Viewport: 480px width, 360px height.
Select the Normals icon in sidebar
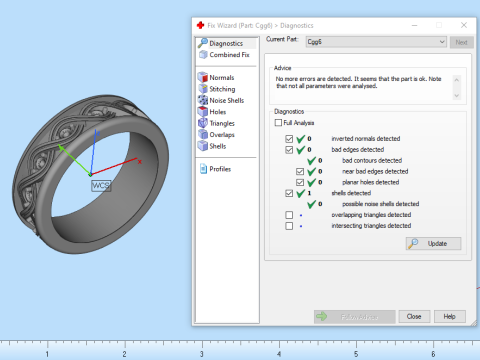coord(203,77)
